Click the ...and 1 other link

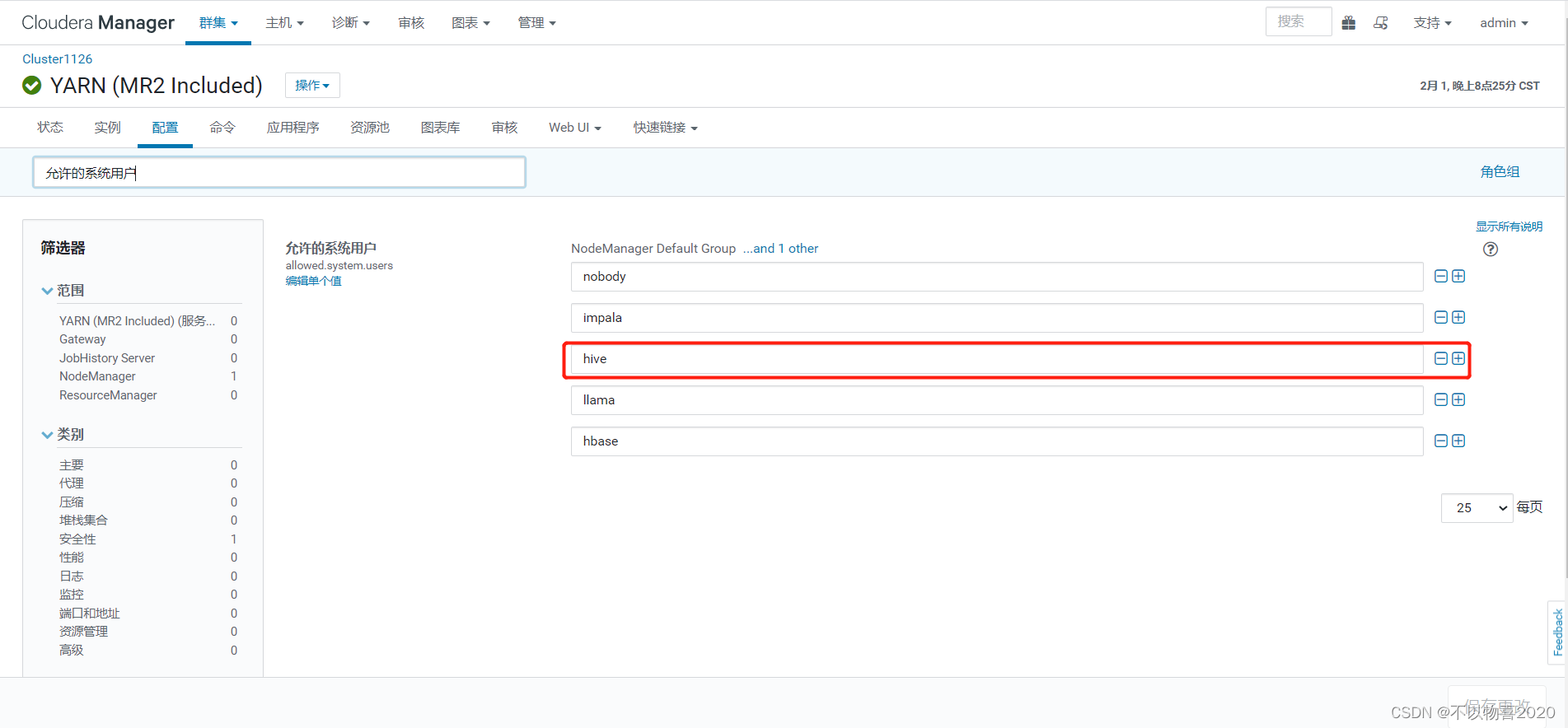pos(780,249)
